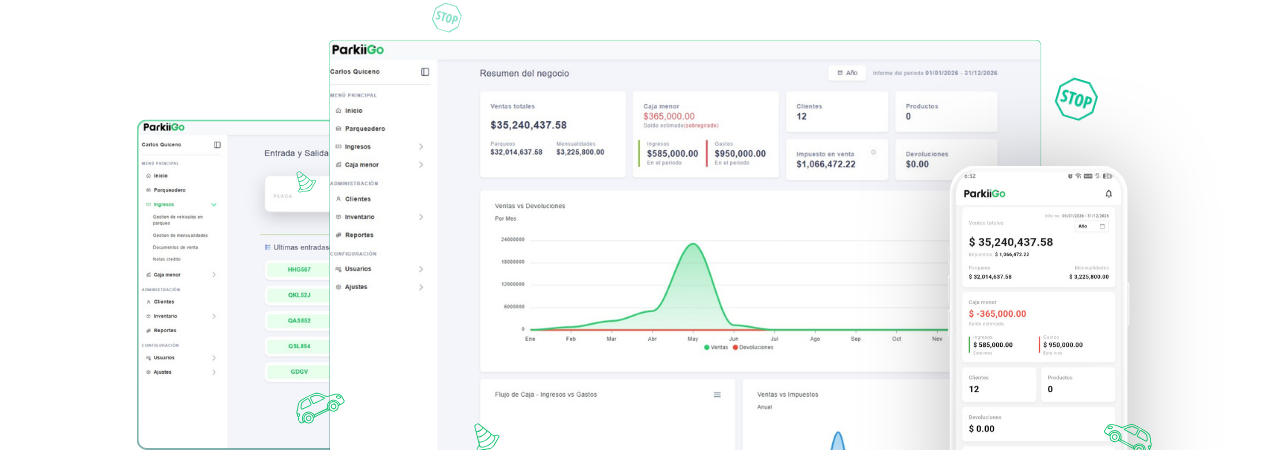
Task: Click the Ventas vs Impuestos chart title
Action: point(788,394)
